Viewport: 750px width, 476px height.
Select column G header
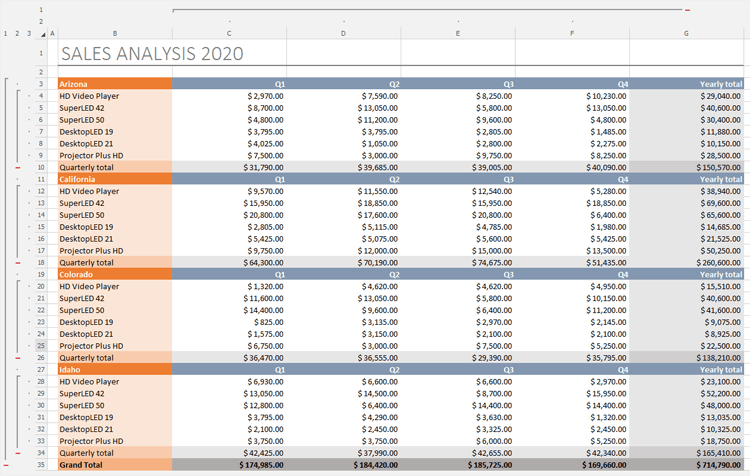tap(686, 33)
